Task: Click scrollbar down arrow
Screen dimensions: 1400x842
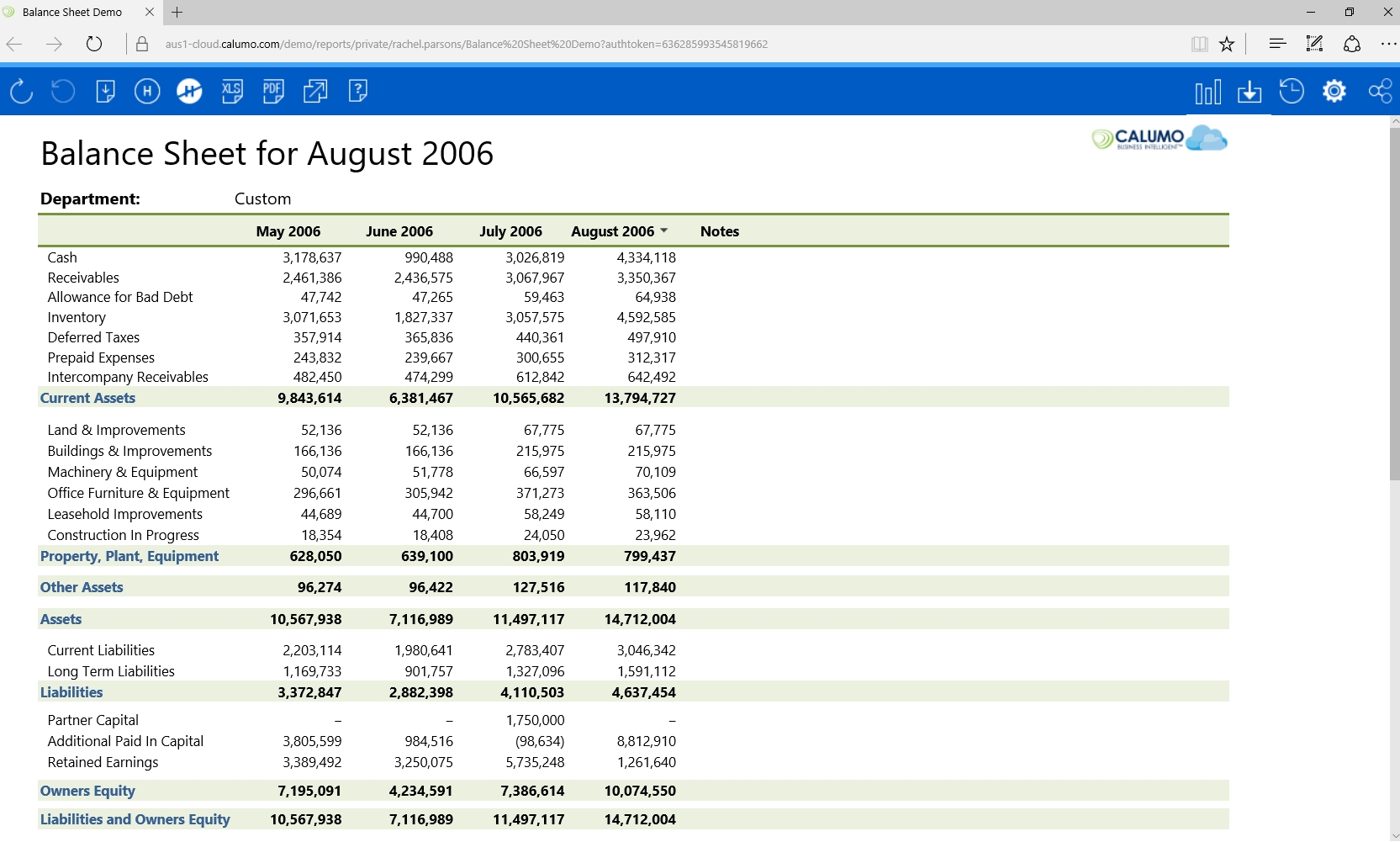Action: pos(1394,835)
